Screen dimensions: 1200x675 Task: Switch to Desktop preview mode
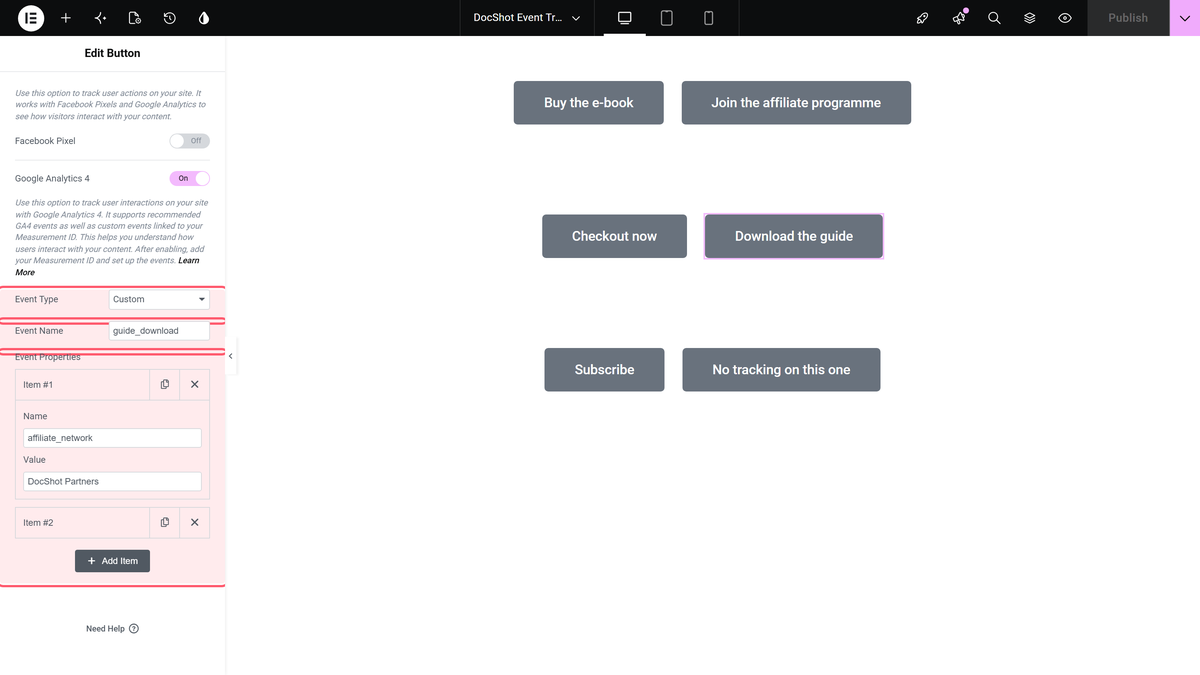click(x=625, y=18)
